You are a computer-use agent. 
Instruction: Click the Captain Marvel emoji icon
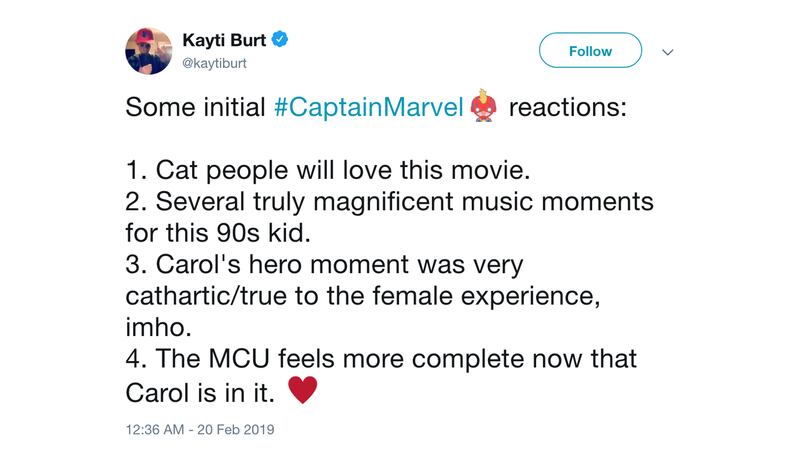click(484, 106)
